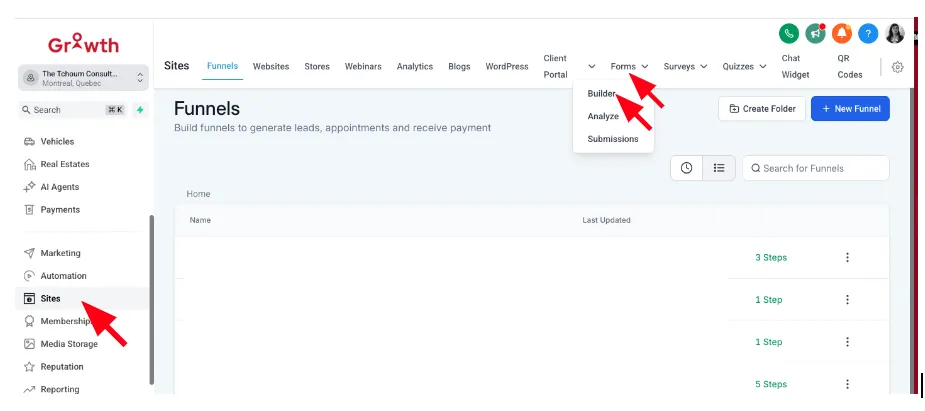The image size is (925, 411).
Task: Open the user profile avatar
Action: click(x=895, y=34)
